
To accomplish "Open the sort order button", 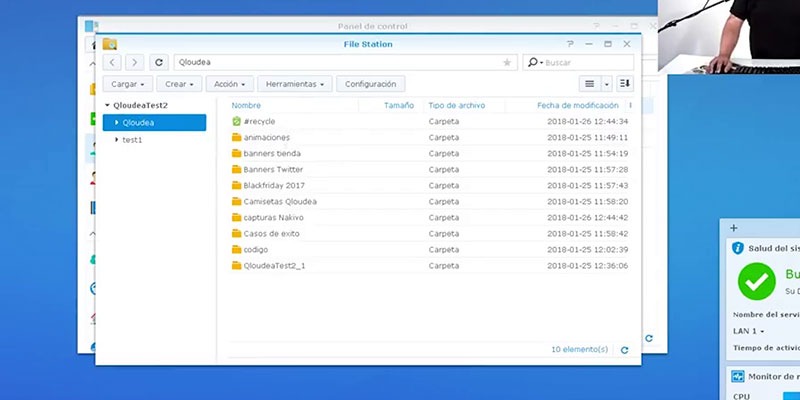I will tap(625, 84).
